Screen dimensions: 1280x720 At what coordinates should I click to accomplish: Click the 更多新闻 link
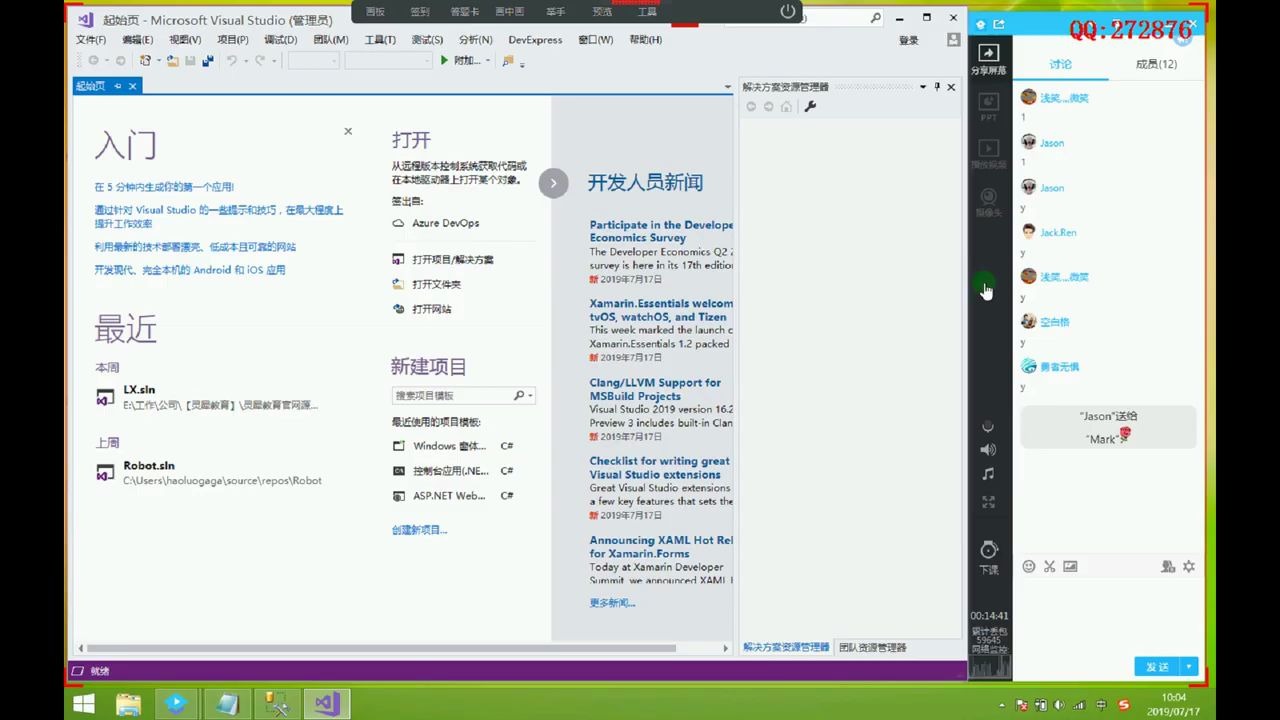(612, 603)
